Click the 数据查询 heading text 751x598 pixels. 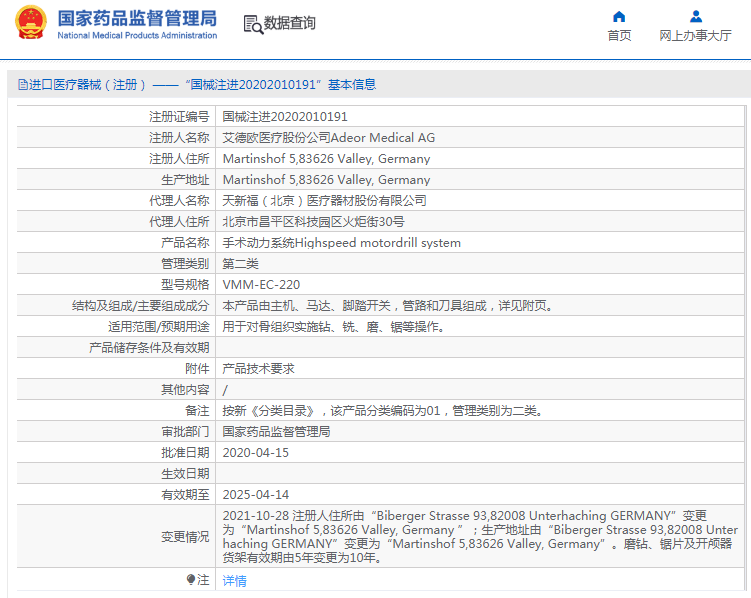[x=290, y=23]
